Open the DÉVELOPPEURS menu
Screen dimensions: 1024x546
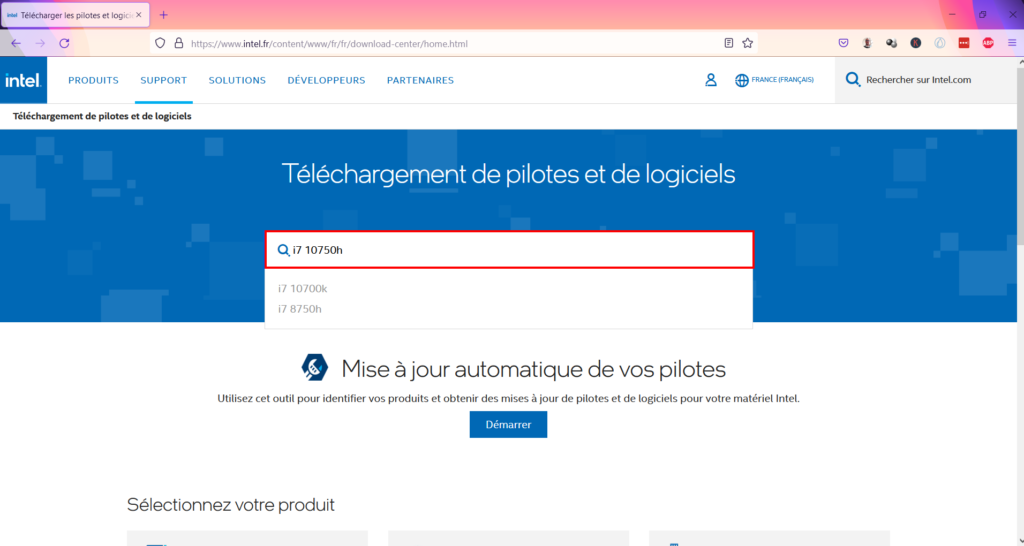327,80
